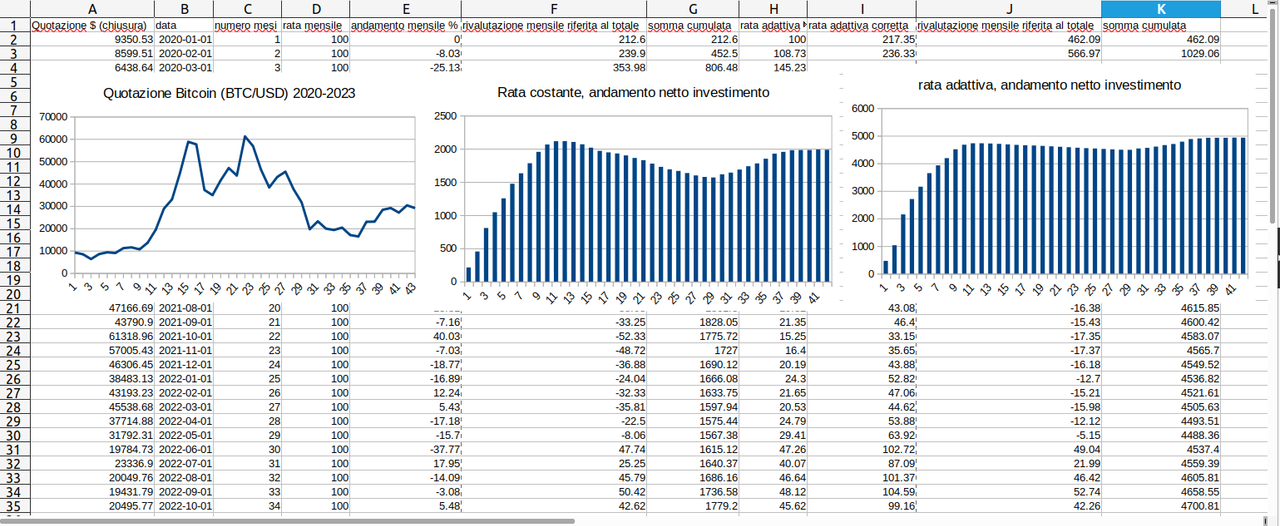Click 'rivalutazione mensile riferita al totale' in column J

coord(1008,25)
